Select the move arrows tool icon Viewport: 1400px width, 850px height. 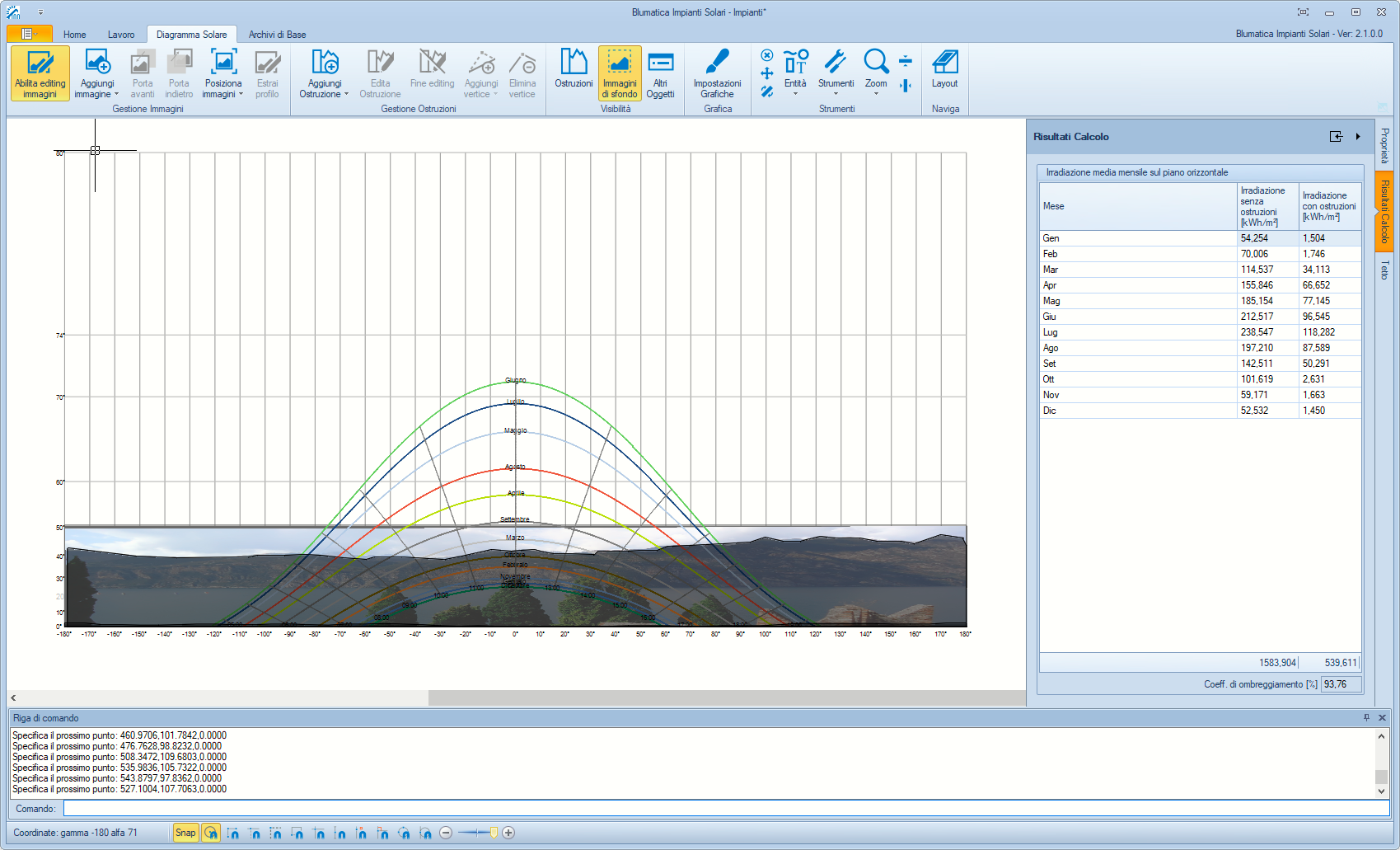[x=766, y=73]
